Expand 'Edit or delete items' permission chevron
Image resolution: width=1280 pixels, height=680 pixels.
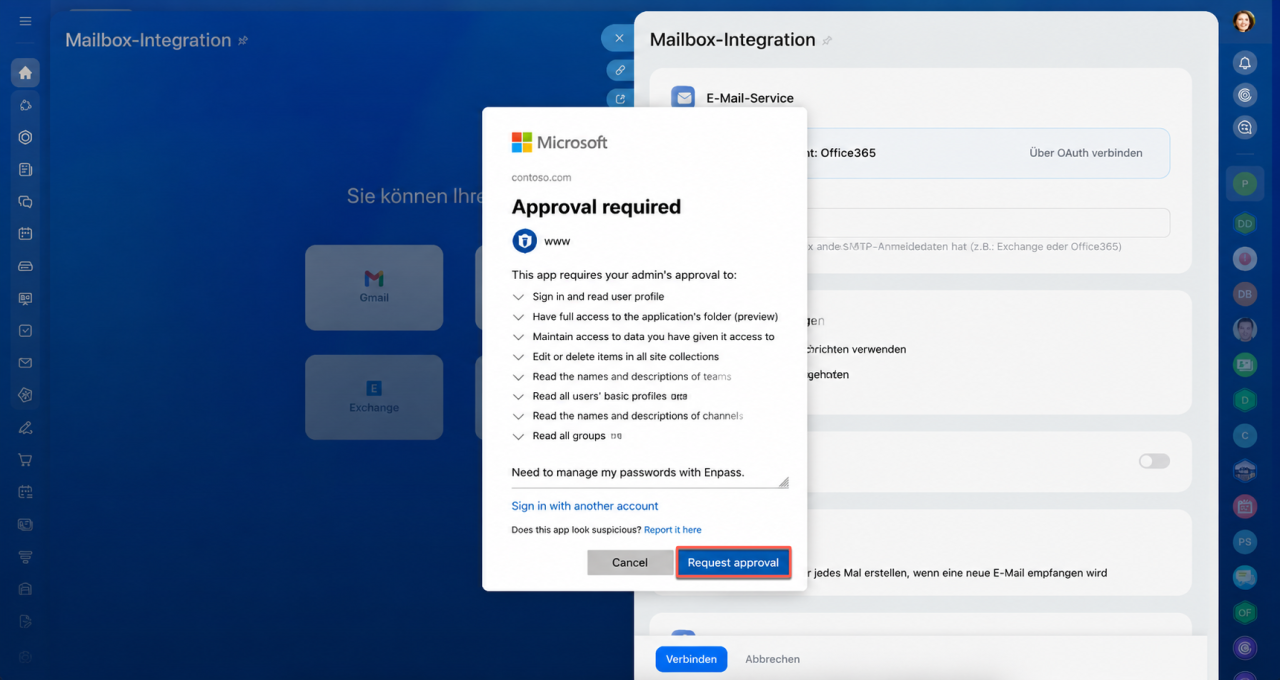(518, 357)
